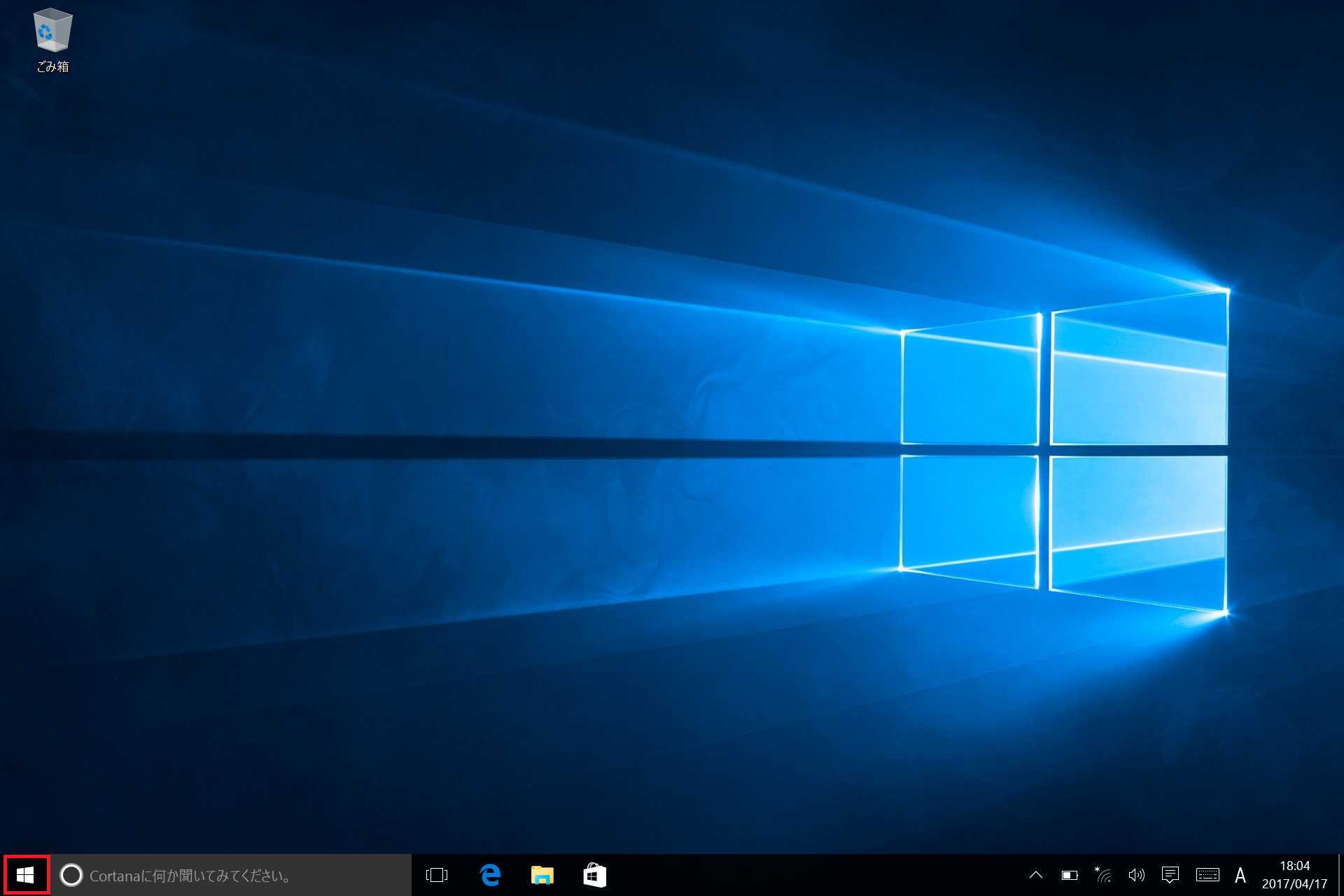1344x896 pixels.
Task: Click the Show desktop strip
Action: pyautogui.click(x=1340, y=875)
